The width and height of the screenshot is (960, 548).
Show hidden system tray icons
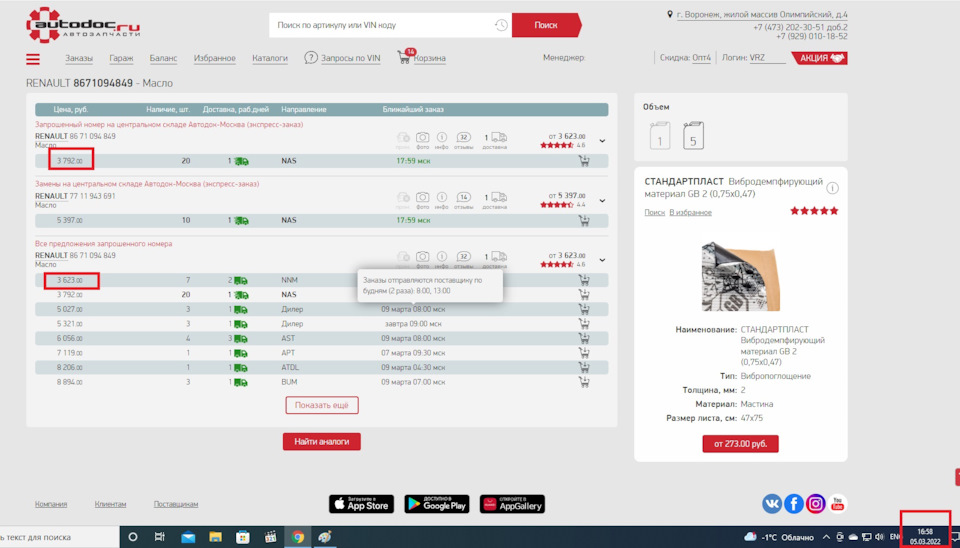click(827, 537)
